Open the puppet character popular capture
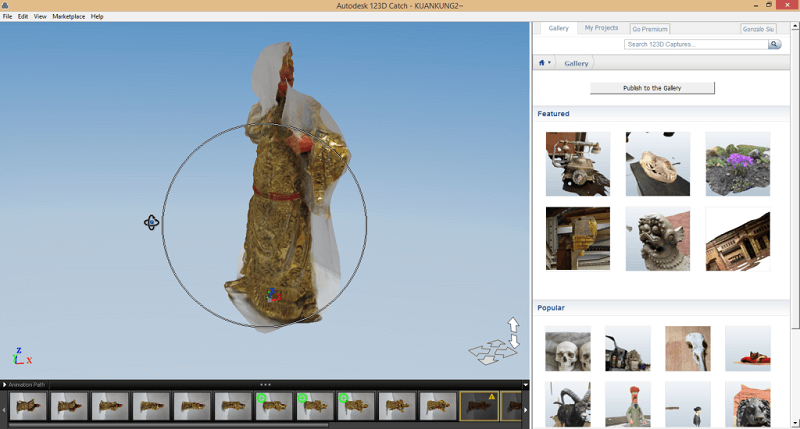Screen dimensions: 800x429 pyautogui.click(x=628, y=404)
